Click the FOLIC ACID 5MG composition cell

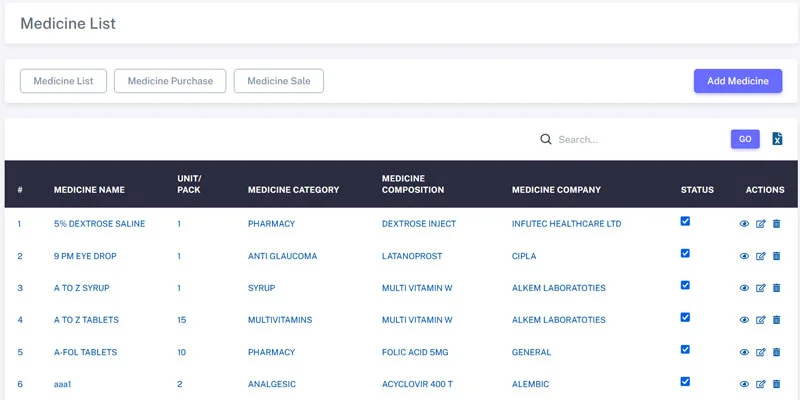415,352
